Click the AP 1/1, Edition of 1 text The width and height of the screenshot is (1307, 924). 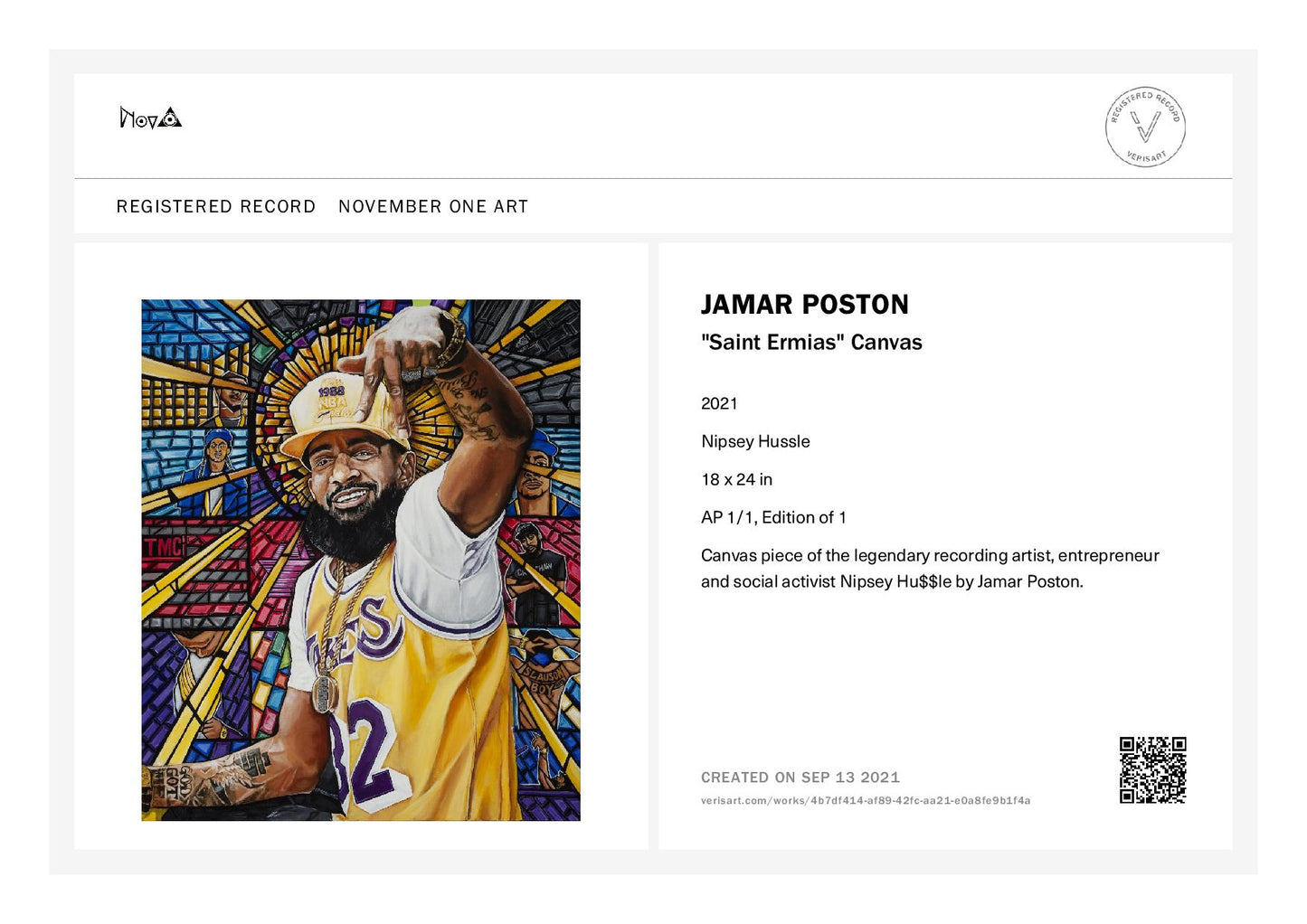tap(773, 518)
